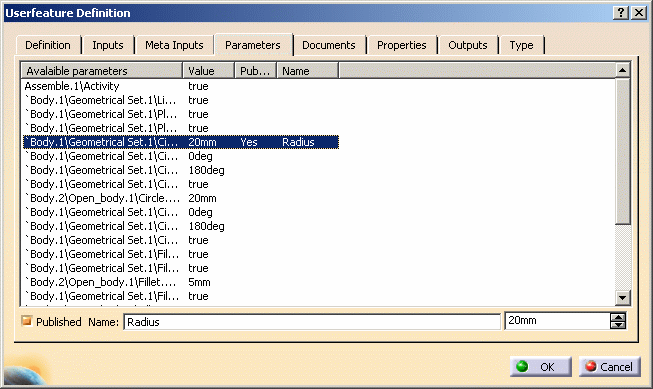Viewport: 653px width, 389px height.
Task: Click inside the Name field containing Radius
Action: pyautogui.click(x=312, y=322)
